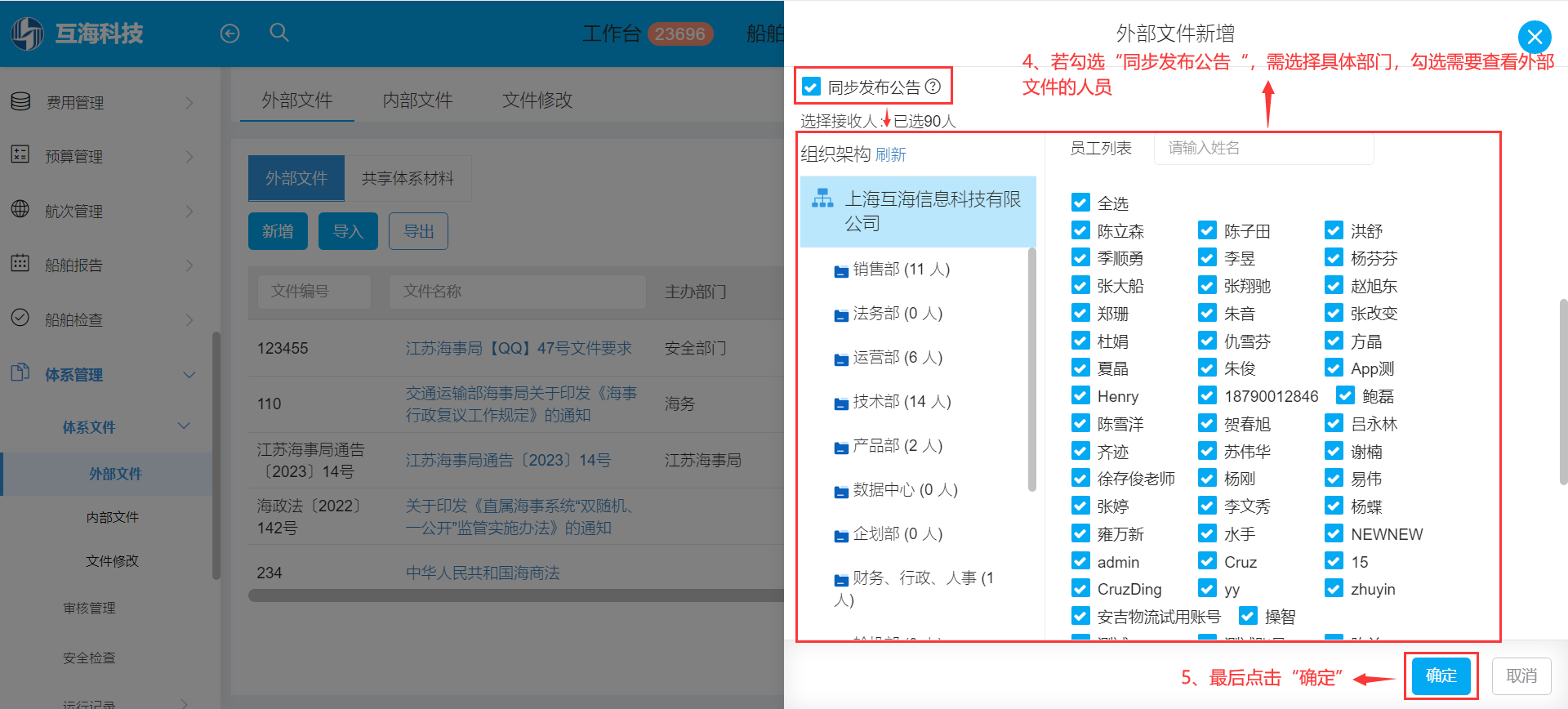The height and width of the screenshot is (709, 1568).
Task: Collapse the 体系管理 menu chevron
Action: (x=189, y=374)
